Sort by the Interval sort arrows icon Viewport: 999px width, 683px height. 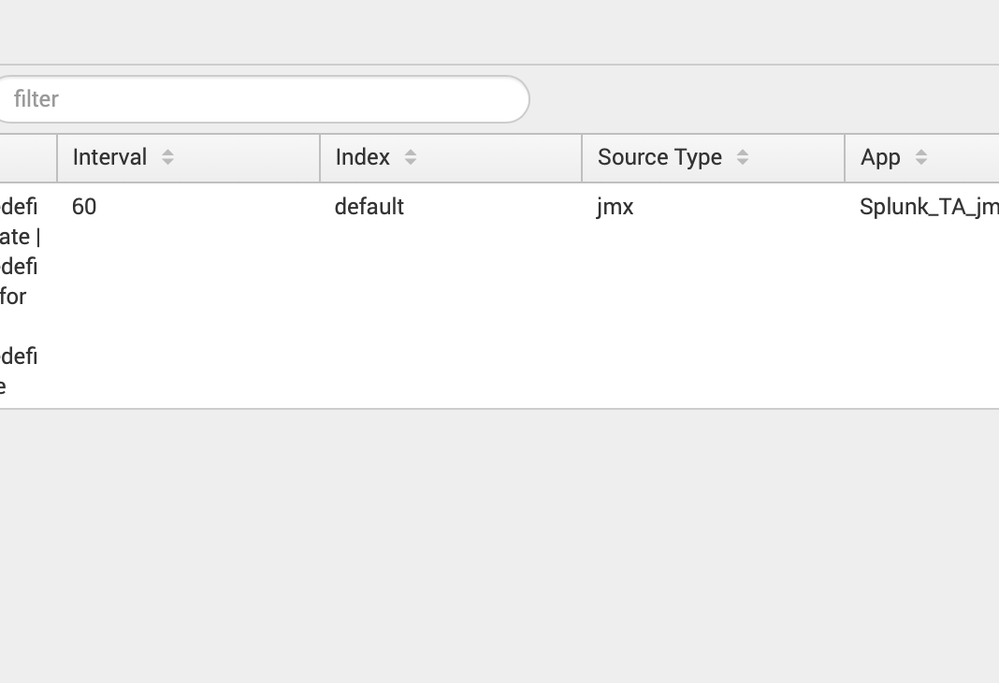pyautogui.click(x=168, y=157)
